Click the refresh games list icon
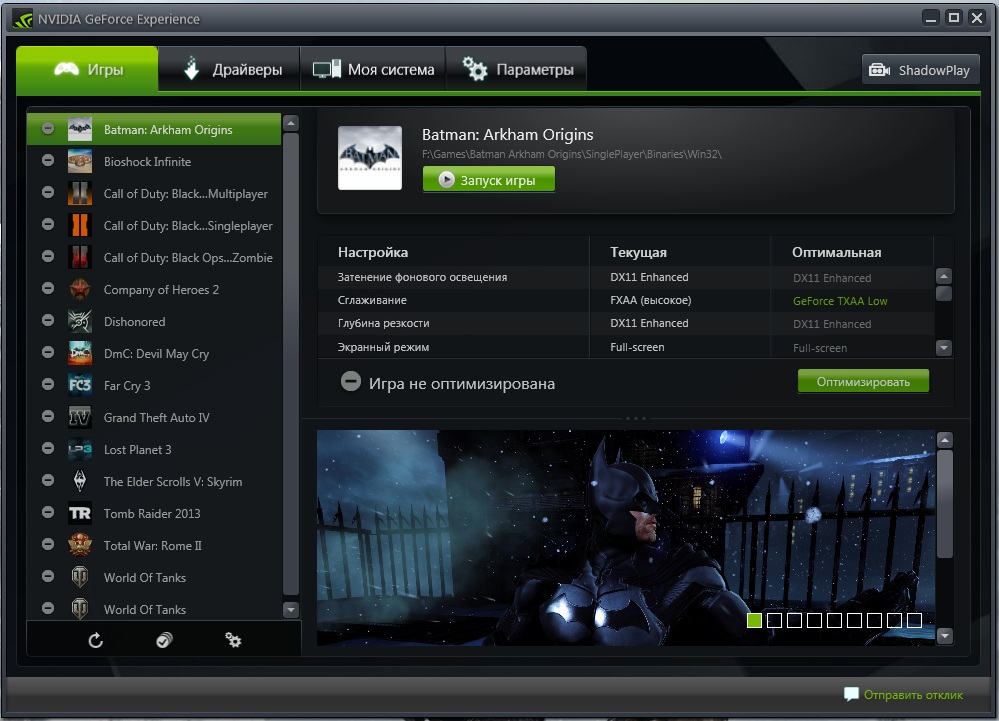Image resolution: width=999 pixels, height=721 pixels. pyautogui.click(x=96, y=640)
